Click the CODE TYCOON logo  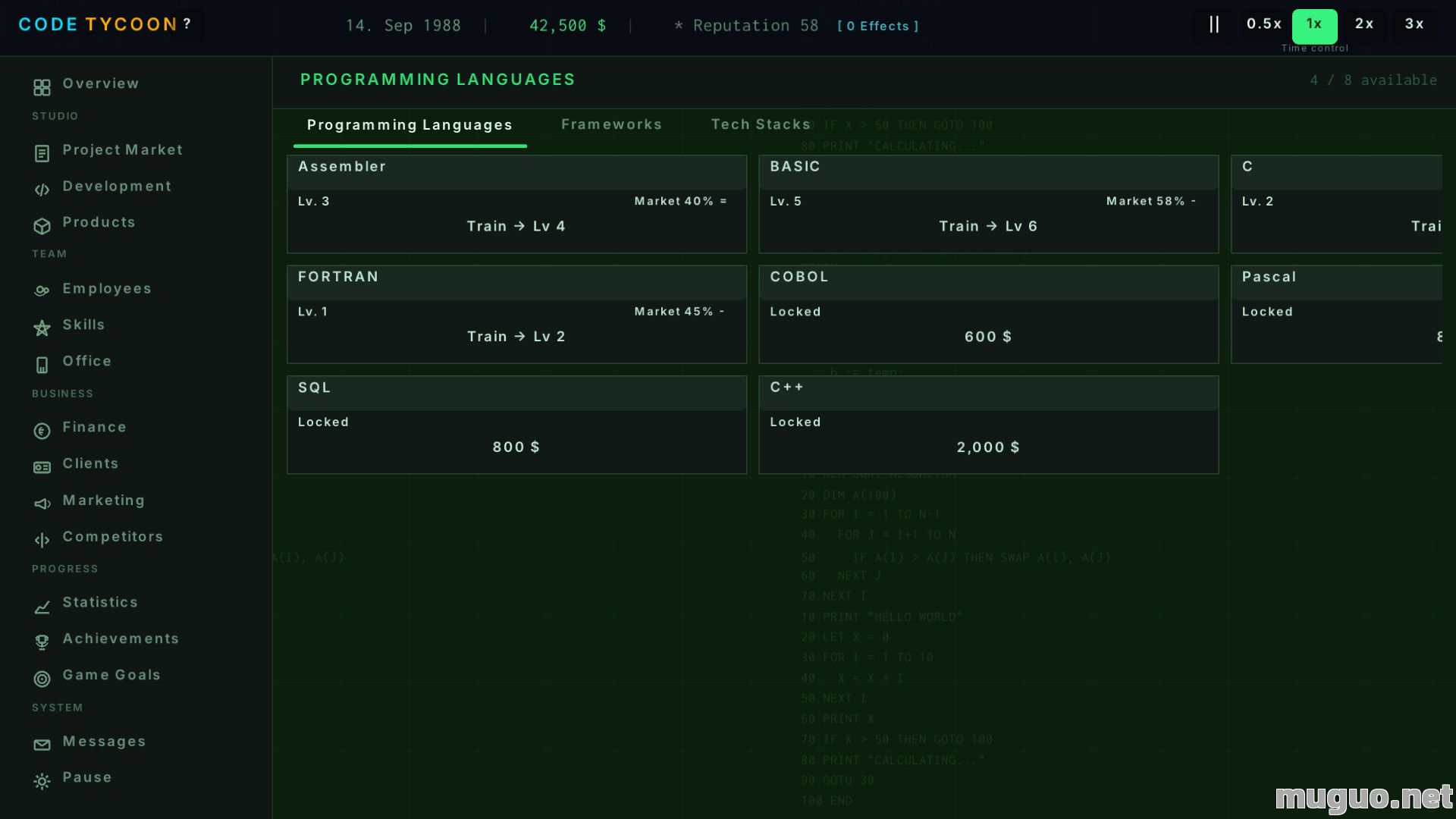pyautogui.click(x=98, y=24)
